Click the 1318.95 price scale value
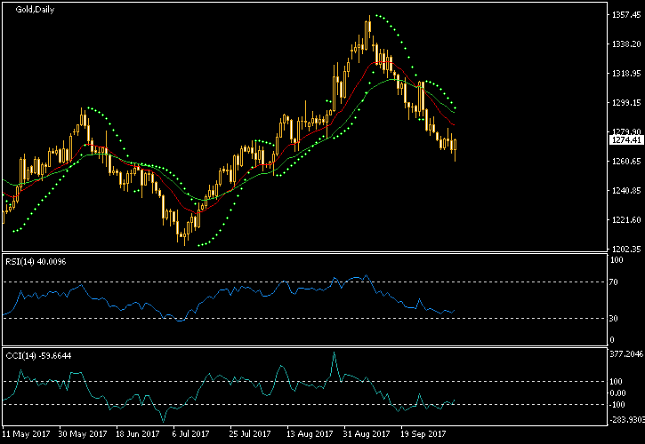645x444 pixels. pos(626,74)
